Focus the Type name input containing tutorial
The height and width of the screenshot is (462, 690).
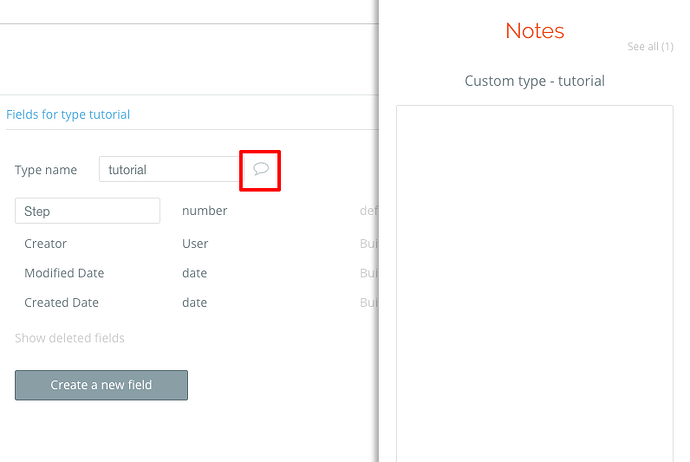169,169
